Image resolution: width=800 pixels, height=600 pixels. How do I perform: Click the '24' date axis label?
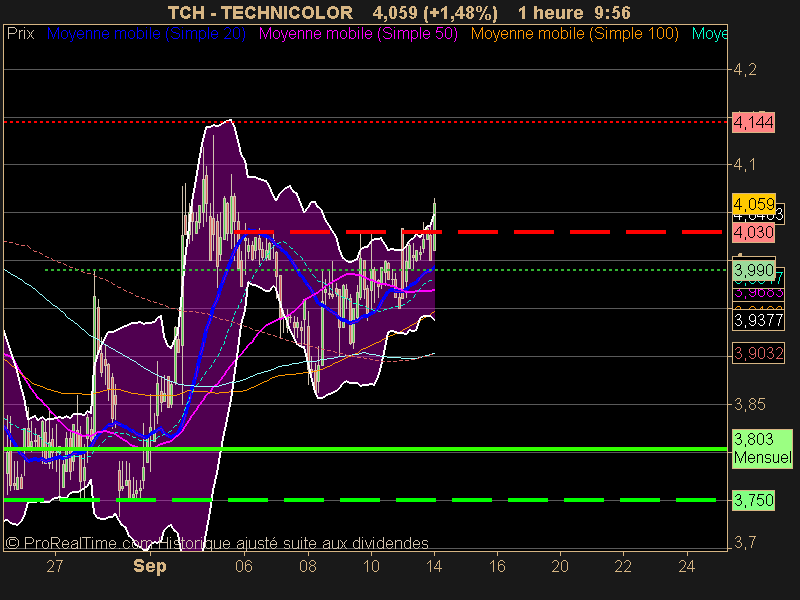687,566
